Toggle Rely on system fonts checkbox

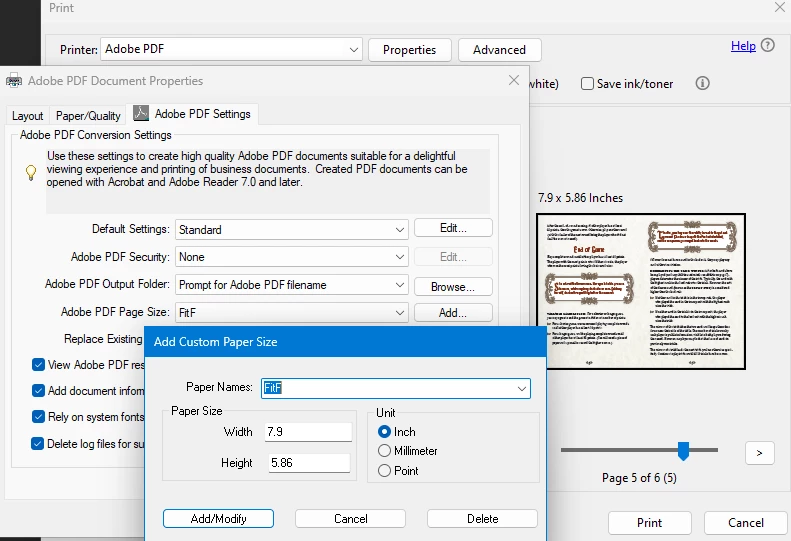38,416
